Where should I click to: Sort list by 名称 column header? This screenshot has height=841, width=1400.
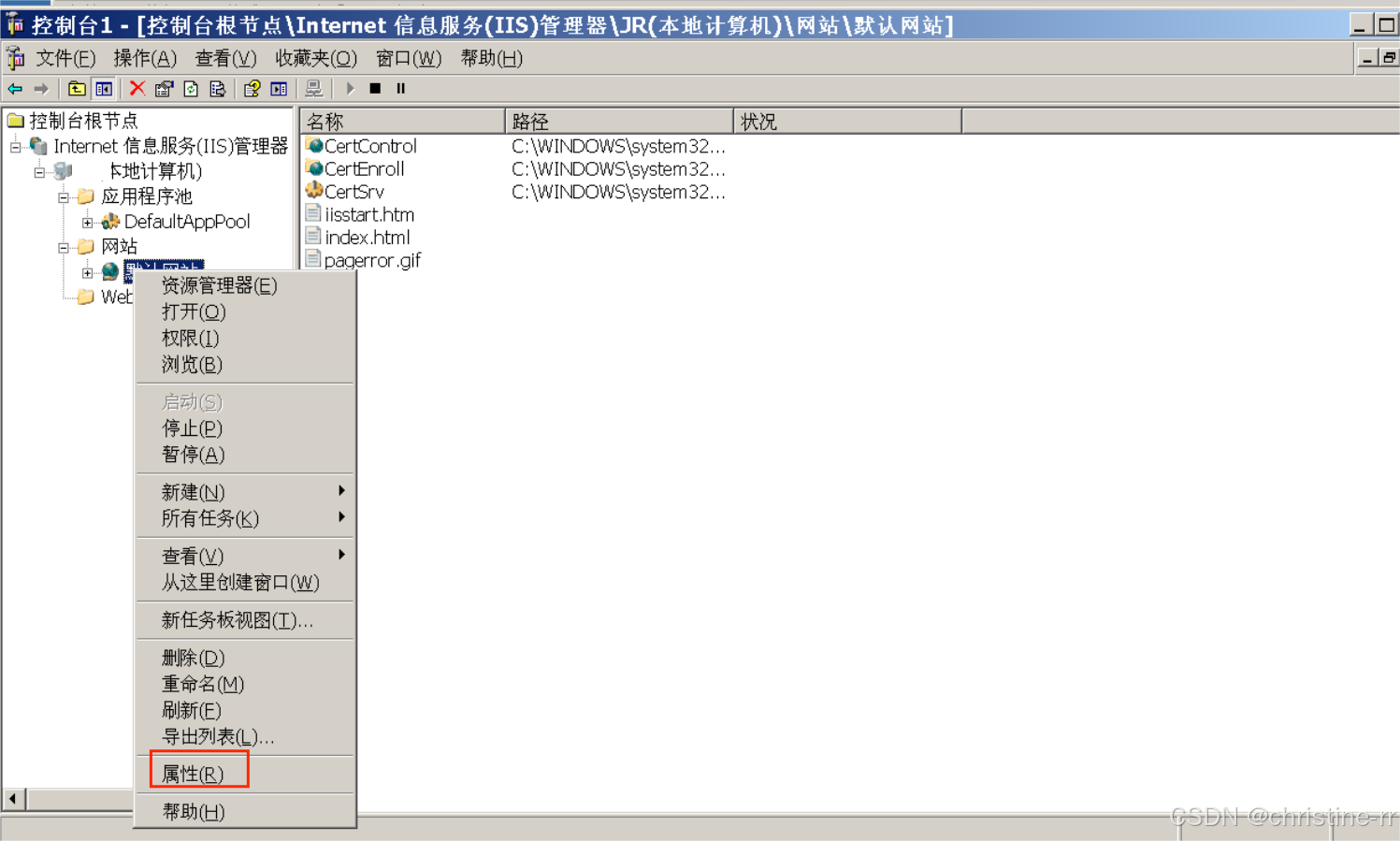pos(403,122)
